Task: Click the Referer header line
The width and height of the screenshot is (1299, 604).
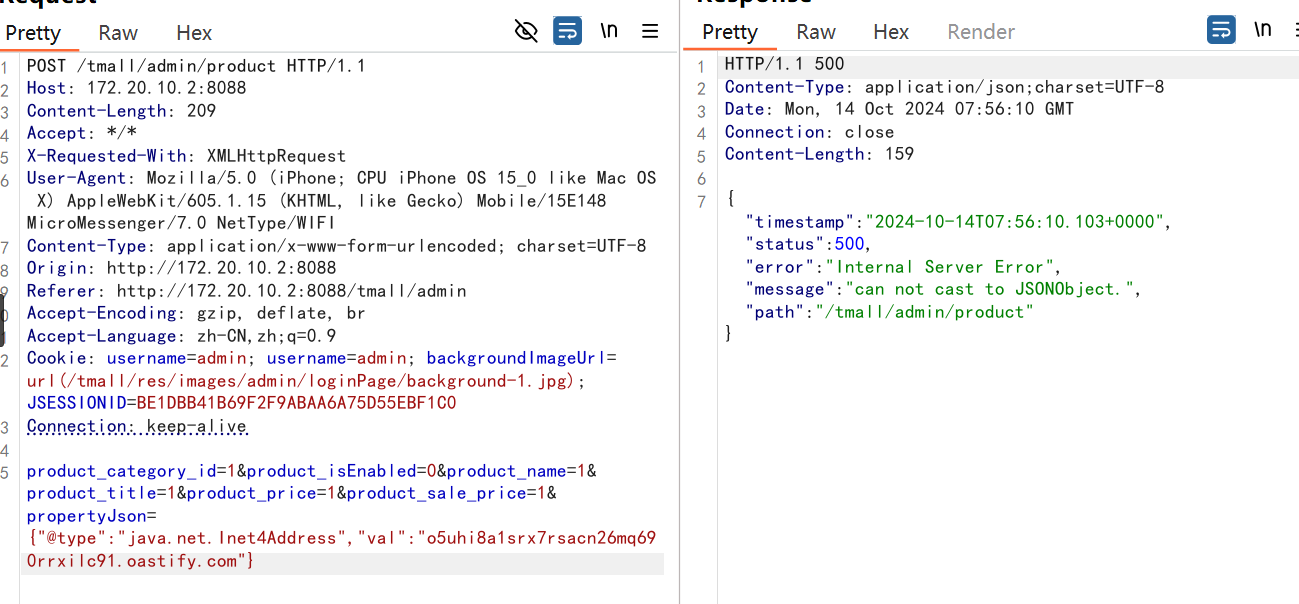Action: tap(246, 291)
